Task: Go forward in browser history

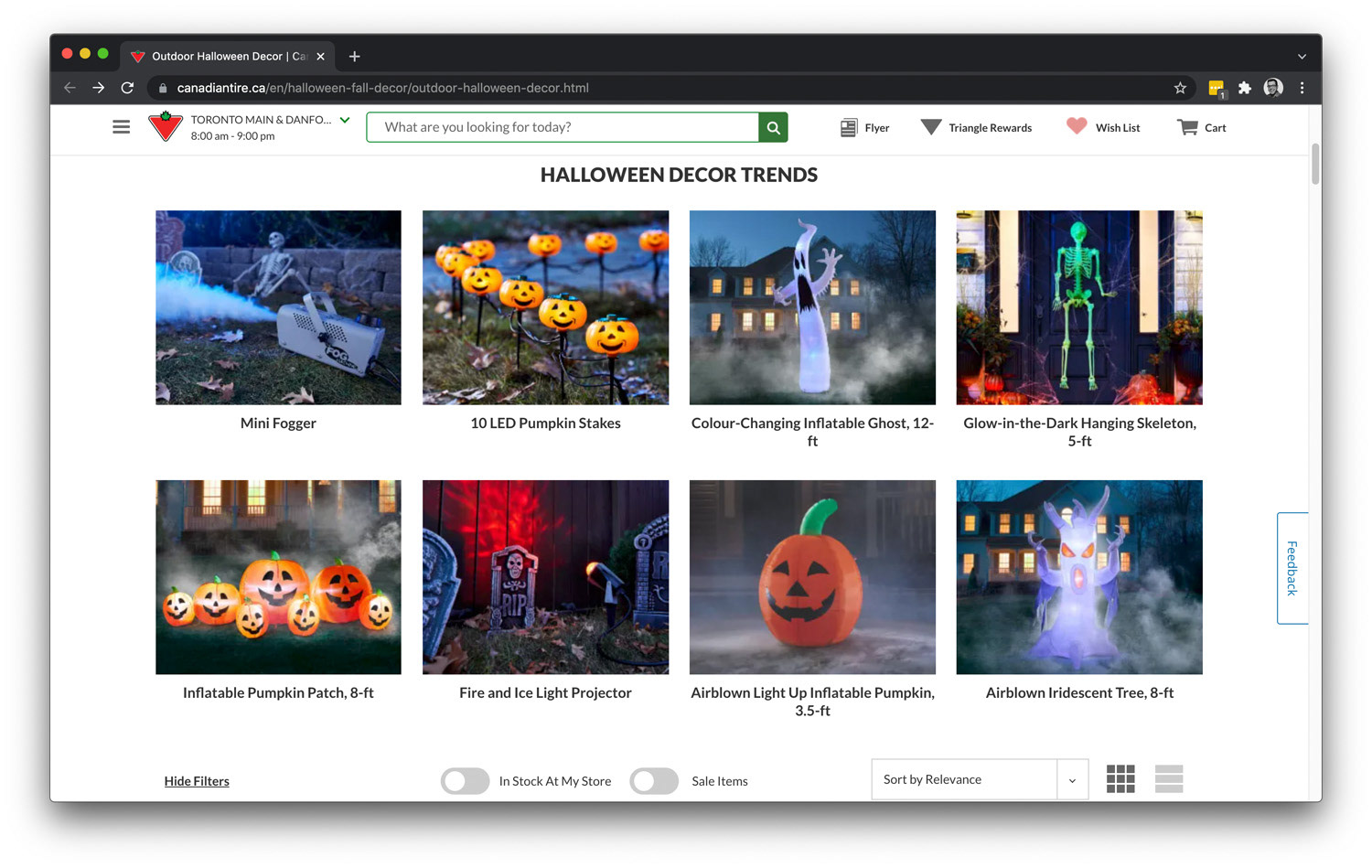Action: [98, 88]
